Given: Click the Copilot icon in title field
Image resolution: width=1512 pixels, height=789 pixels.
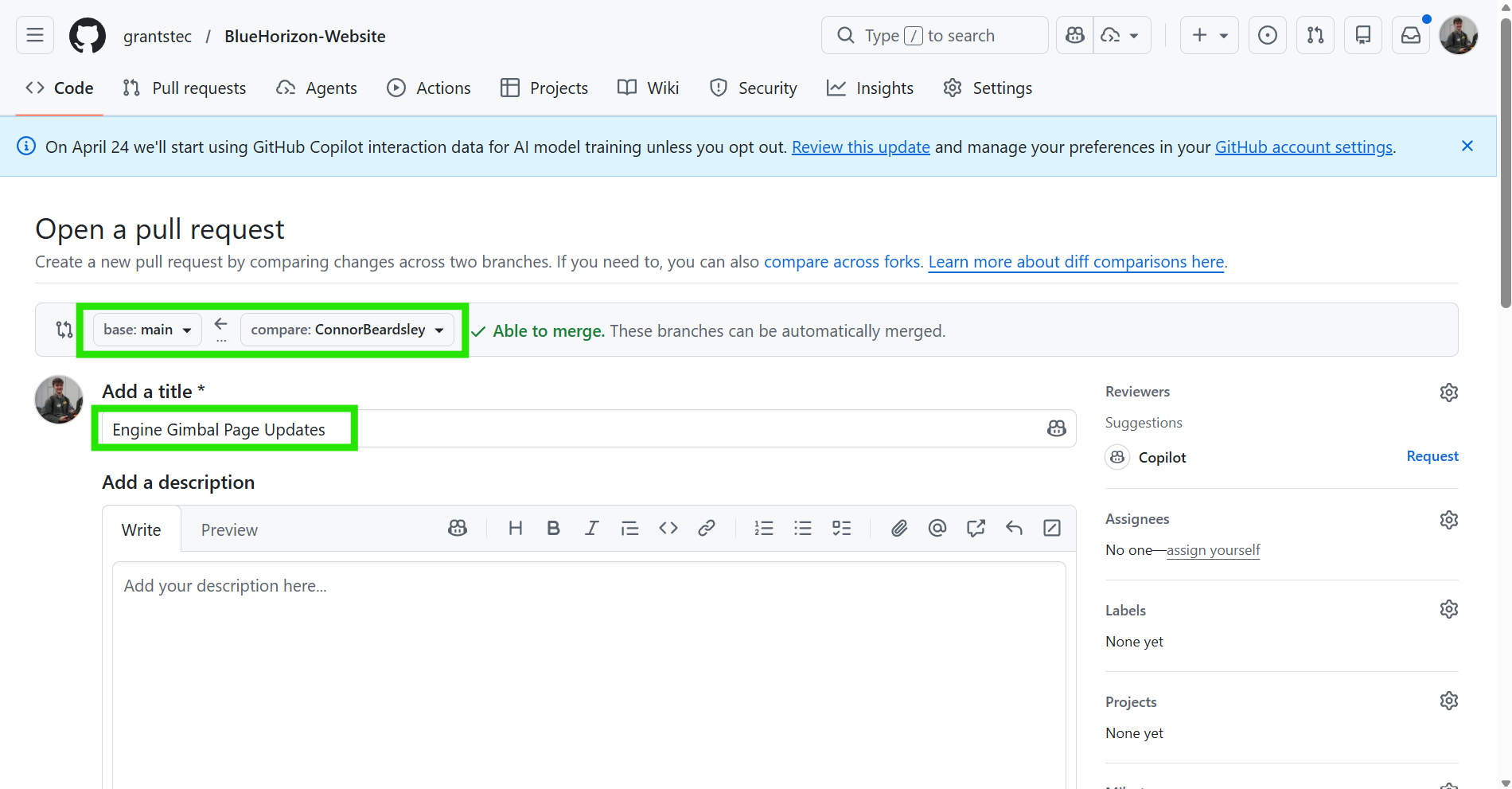Looking at the screenshot, I should (x=1056, y=428).
